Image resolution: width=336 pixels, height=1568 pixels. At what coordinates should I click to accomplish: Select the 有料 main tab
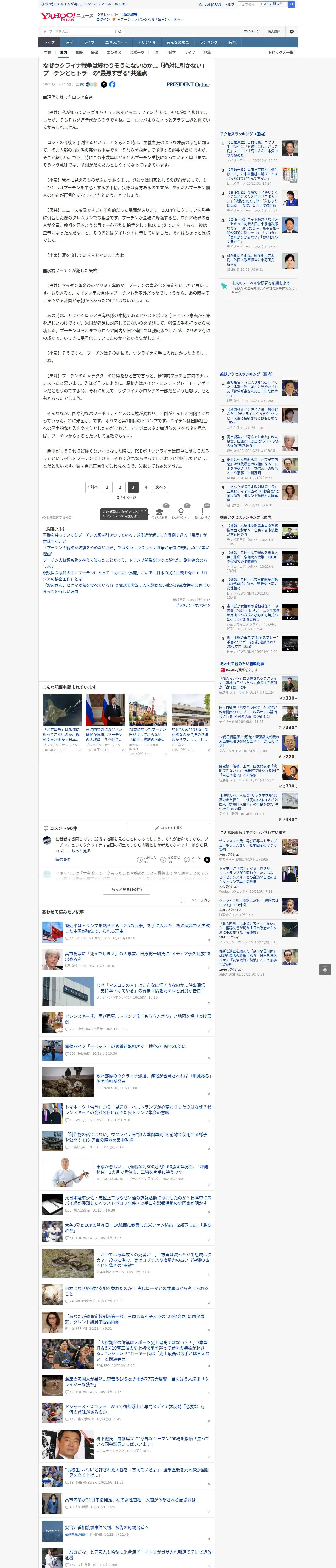tap(232, 43)
